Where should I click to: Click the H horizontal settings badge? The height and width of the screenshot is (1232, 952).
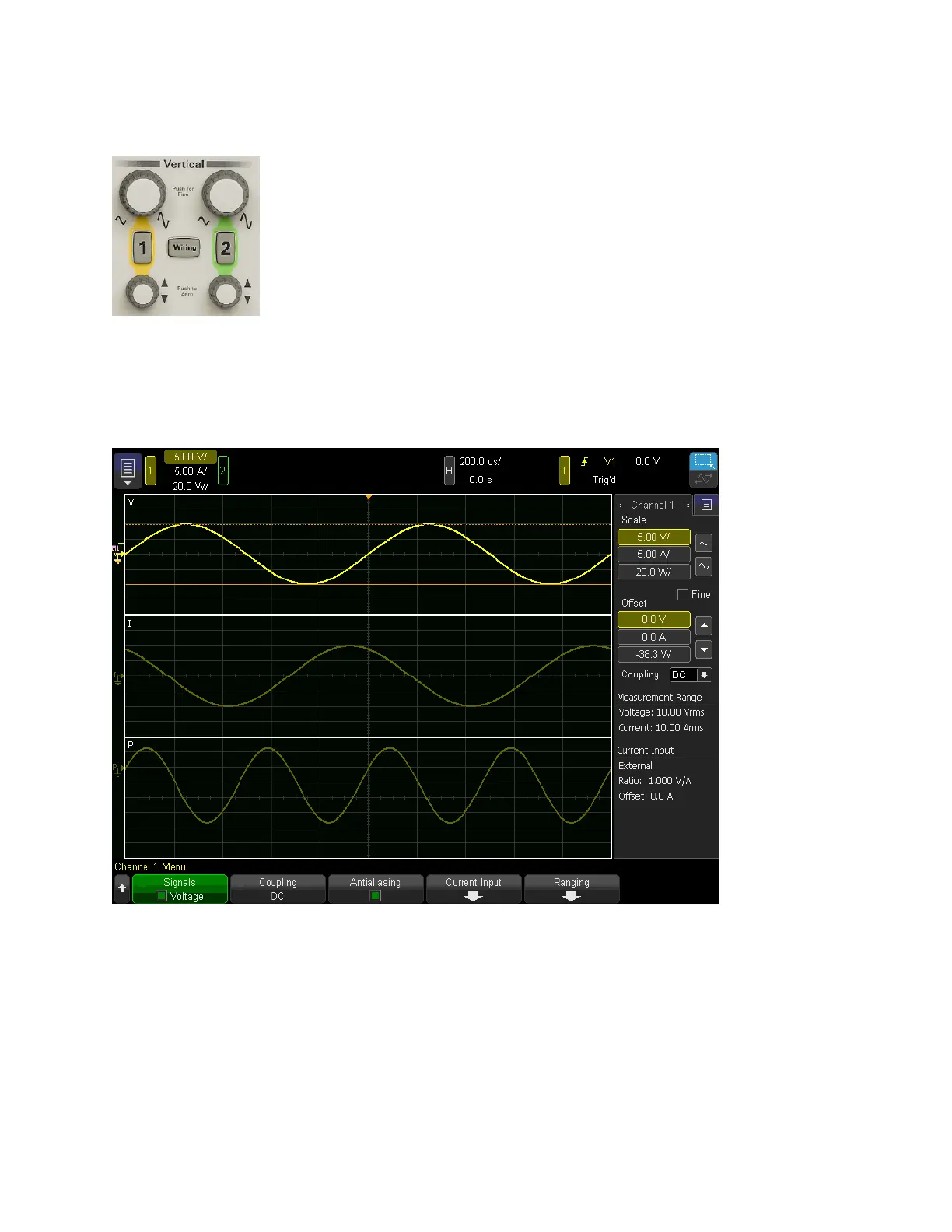click(x=449, y=471)
